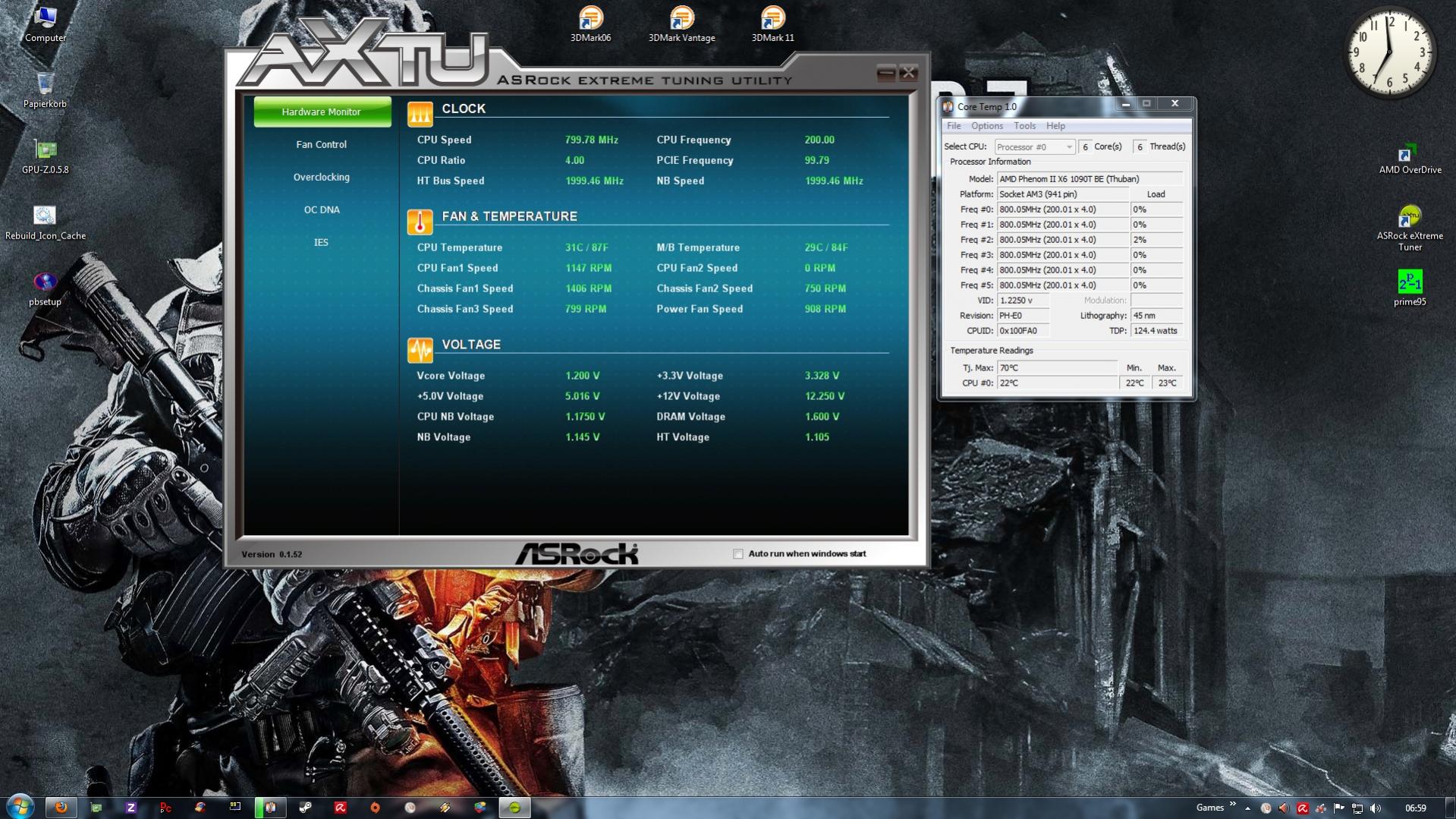Expand the Select CPU Processor #0 dropdown
The height and width of the screenshot is (819, 1456).
click(x=1035, y=146)
